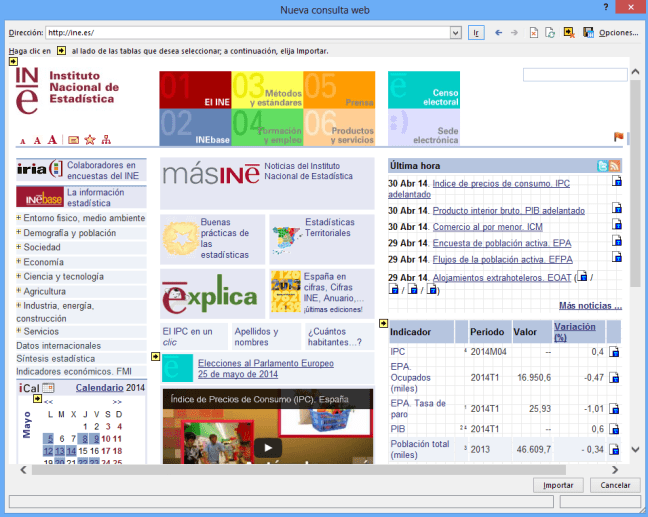Open the 05 Prensa menu tile

click(339, 90)
